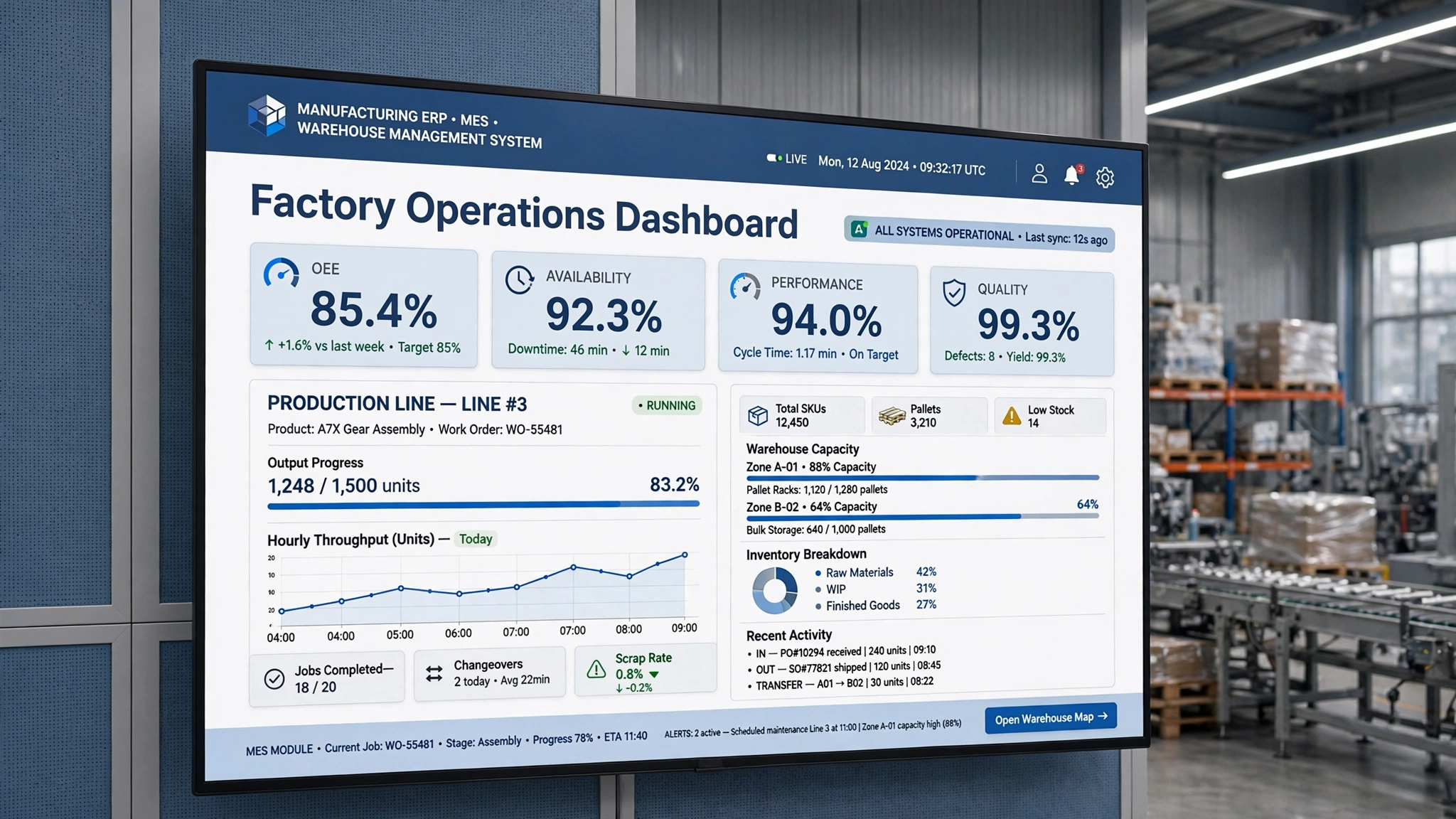Click the Pallets stack icon
The height and width of the screenshot is (819, 1456).
892,416
